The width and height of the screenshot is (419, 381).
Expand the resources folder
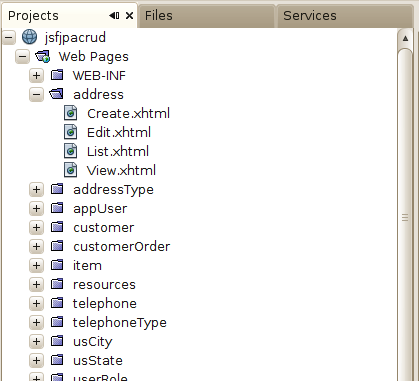(36, 284)
